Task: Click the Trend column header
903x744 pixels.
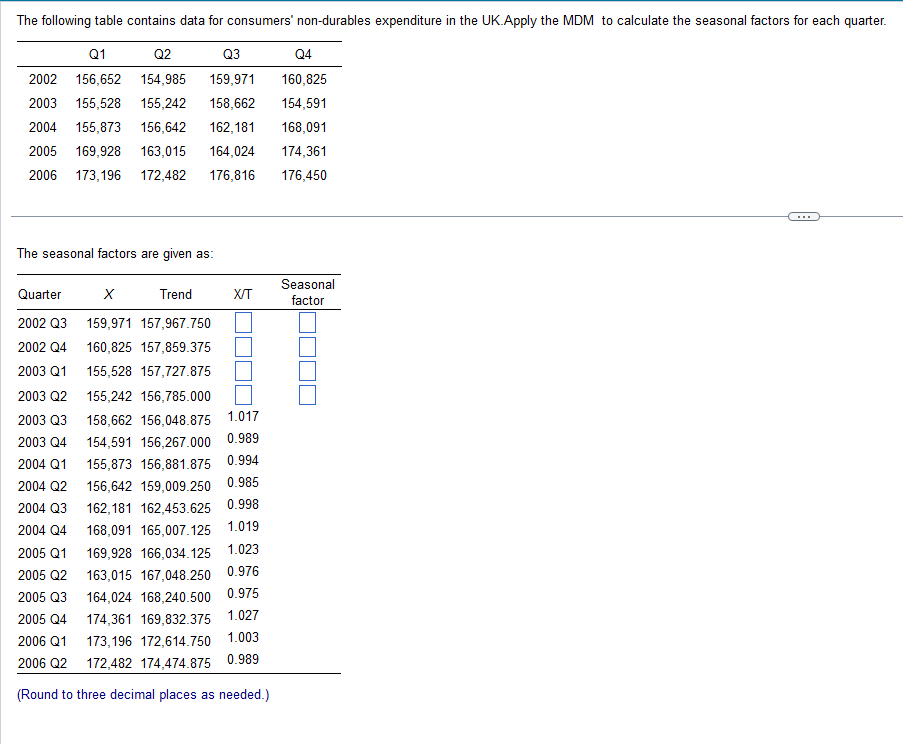Action: point(176,294)
